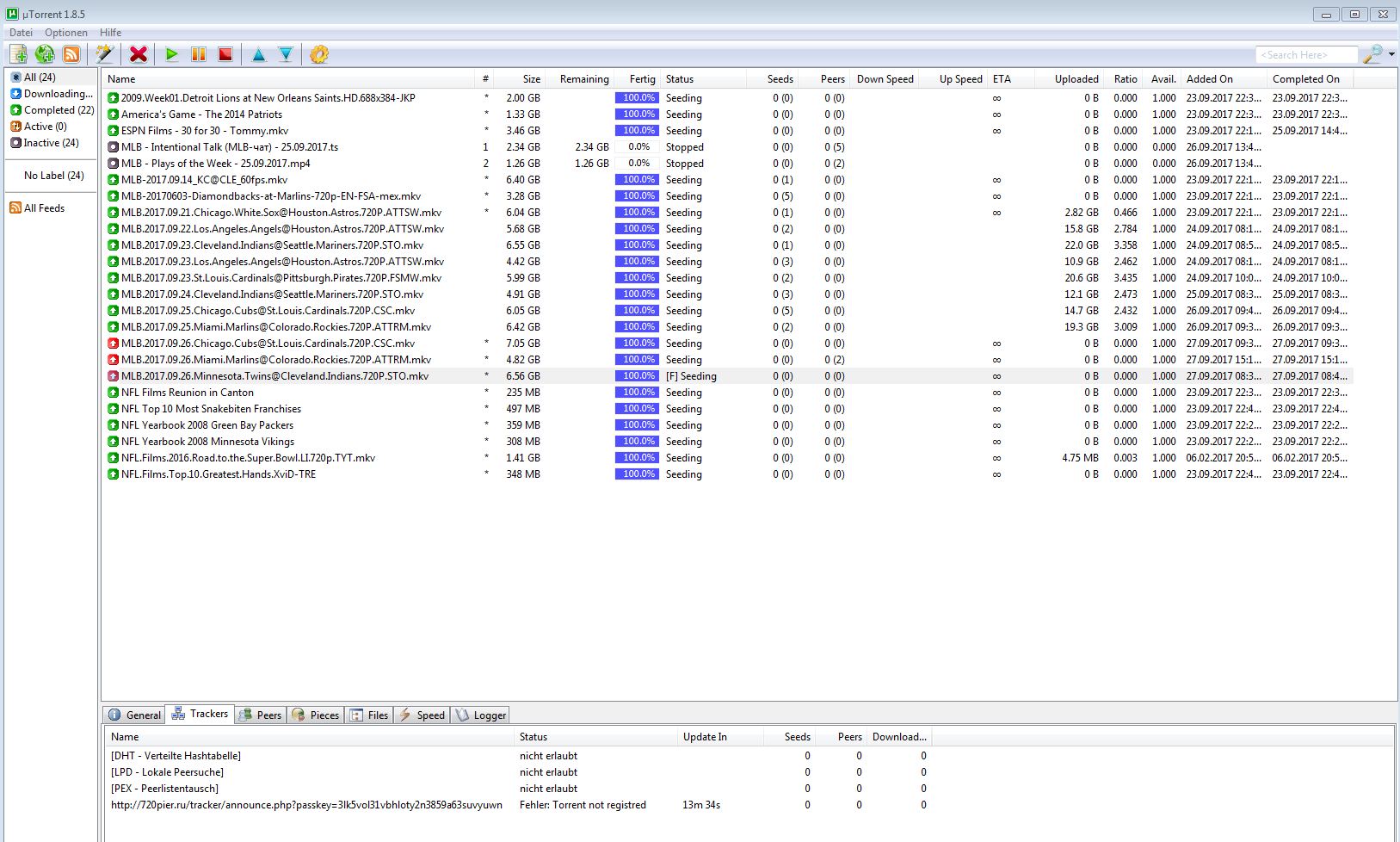Click the Add Torrent toolbar icon
The height and width of the screenshot is (842, 1400).
click(x=18, y=54)
